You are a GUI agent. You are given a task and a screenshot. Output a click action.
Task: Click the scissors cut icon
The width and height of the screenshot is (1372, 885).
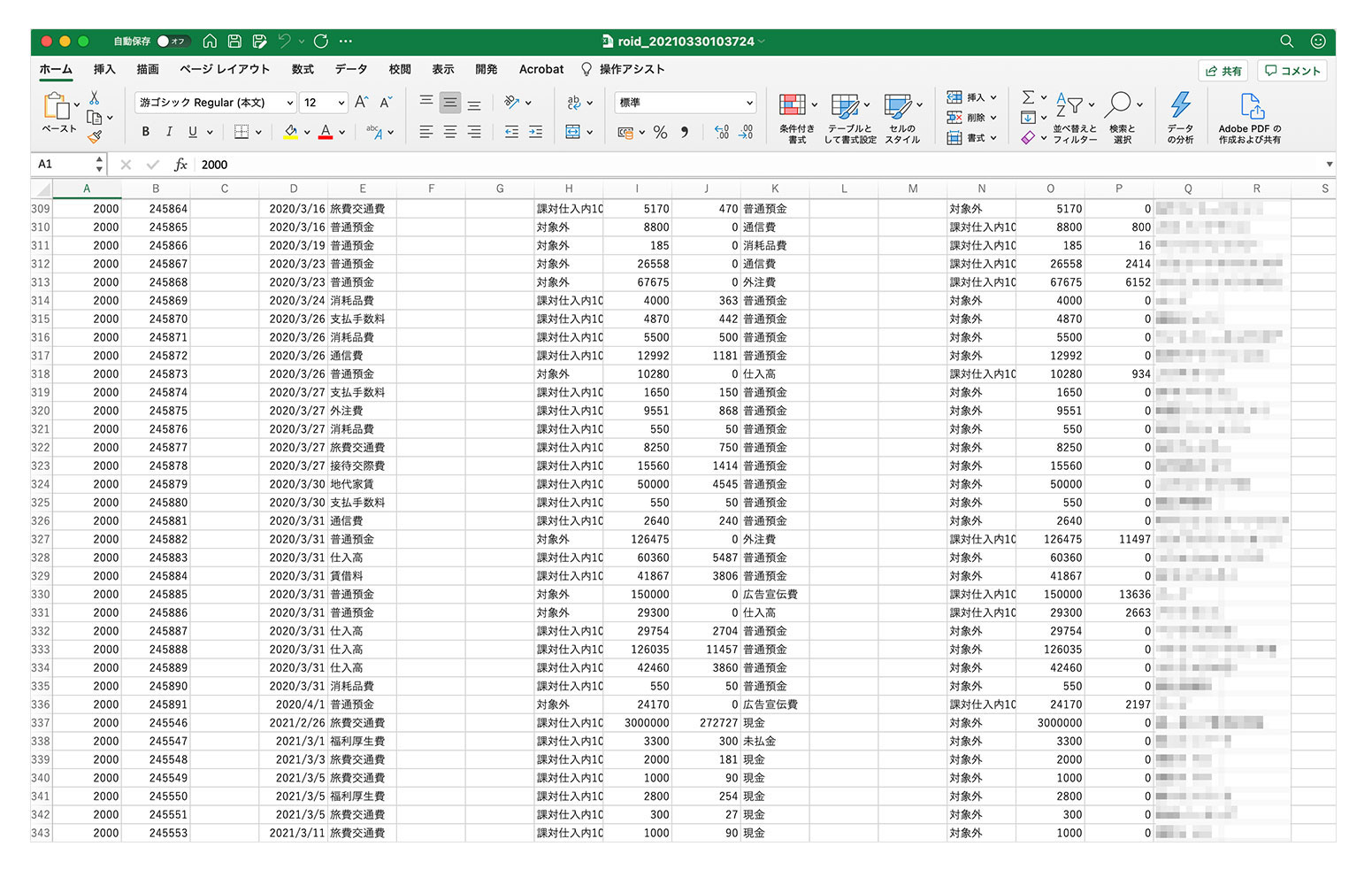click(95, 98)
